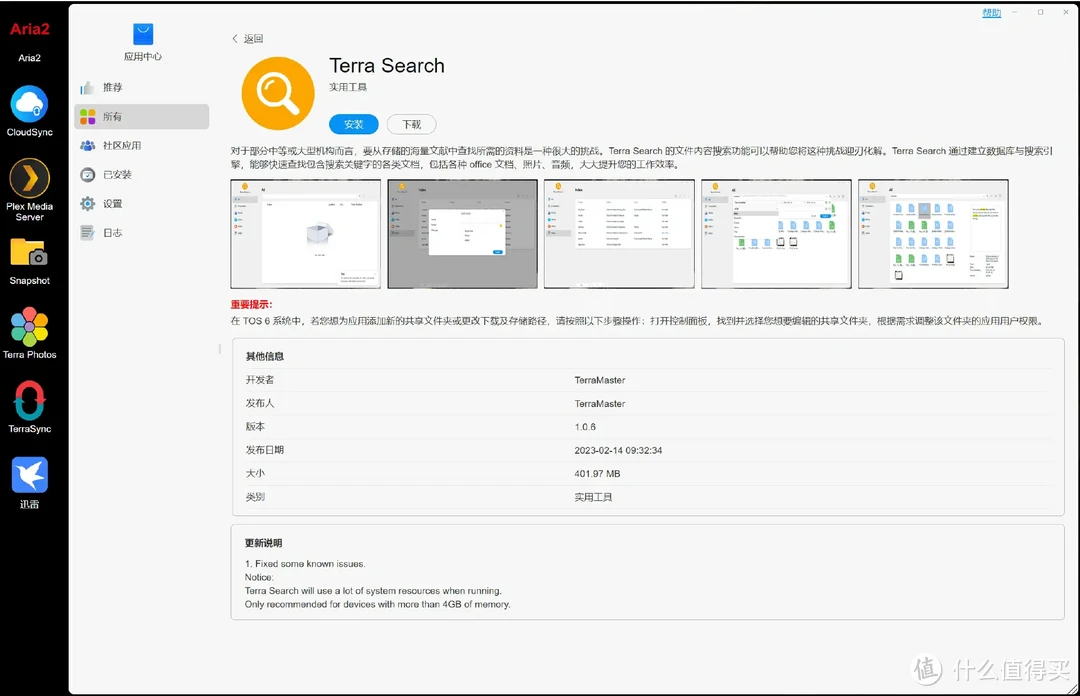Open the second thumbnail with dark dialog
Viewport: 1080px width, 696px height.
click(x=462, y=234)
